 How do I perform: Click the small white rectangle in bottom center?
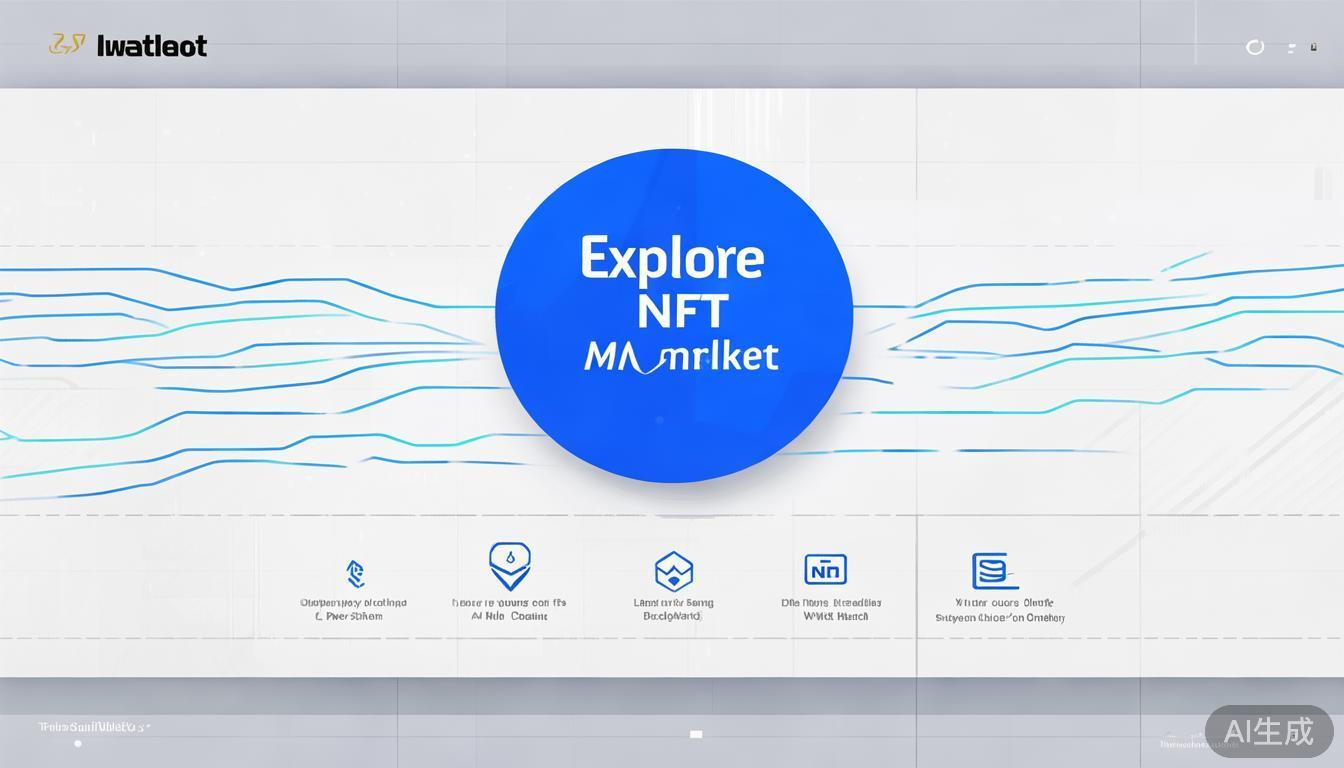pos(696,734)
